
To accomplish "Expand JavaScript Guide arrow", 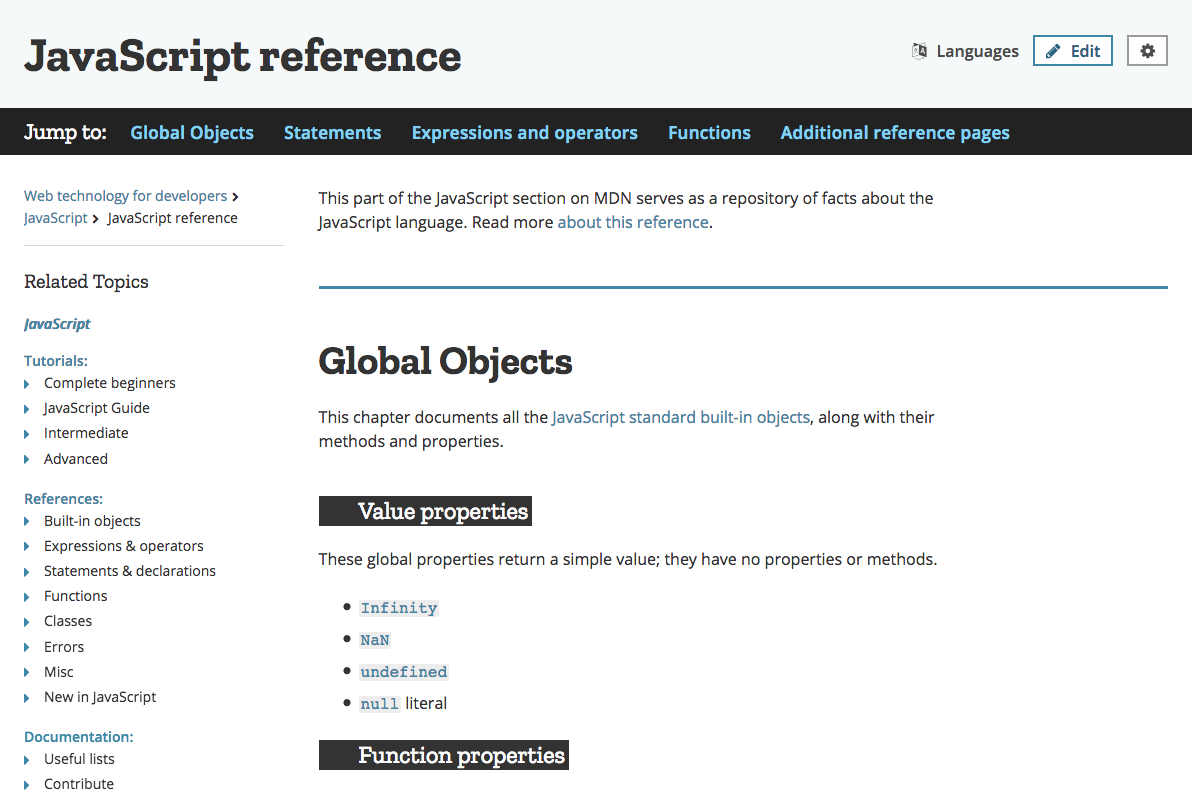I will [x=27, y=409].
